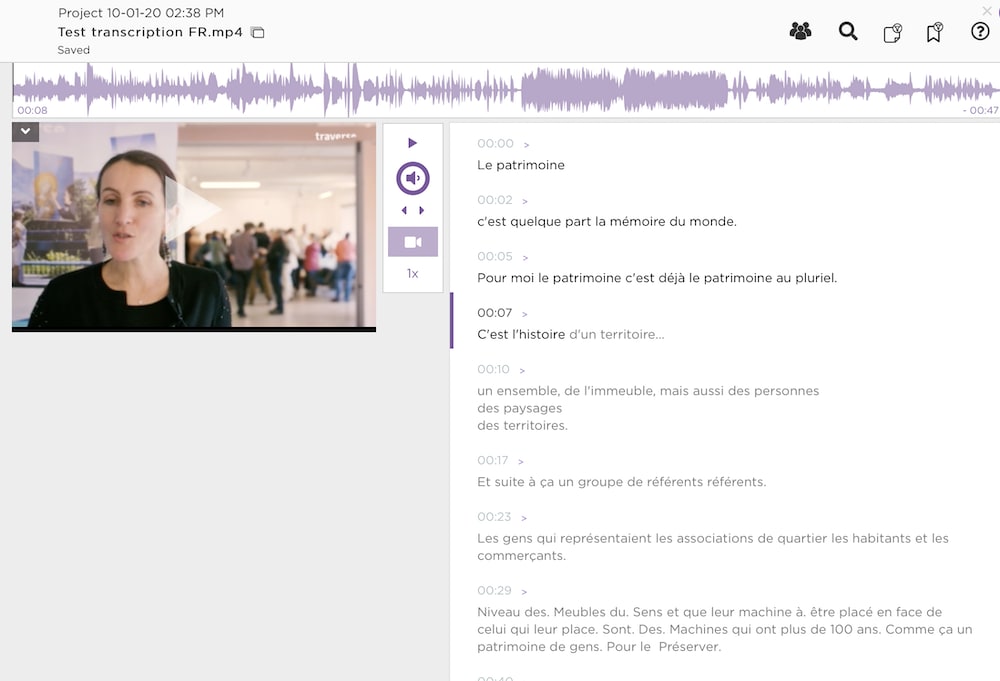Expand arrow next to 00:10

click(x=522, y=370)
